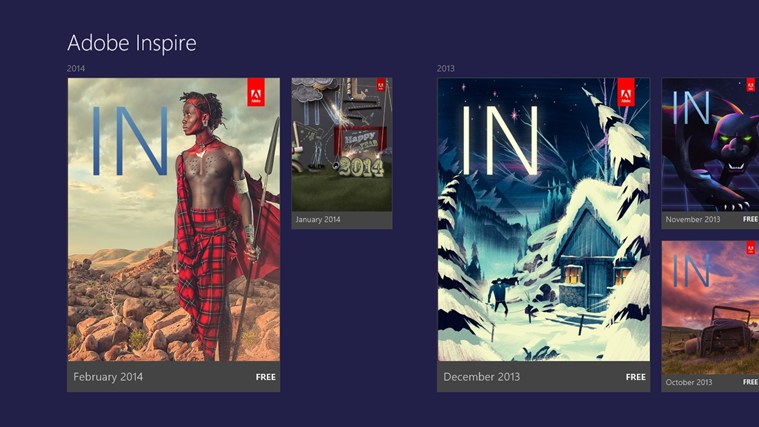Select the 2014 group header
This screenshot has height=427, width=759.
coord(76,68)
